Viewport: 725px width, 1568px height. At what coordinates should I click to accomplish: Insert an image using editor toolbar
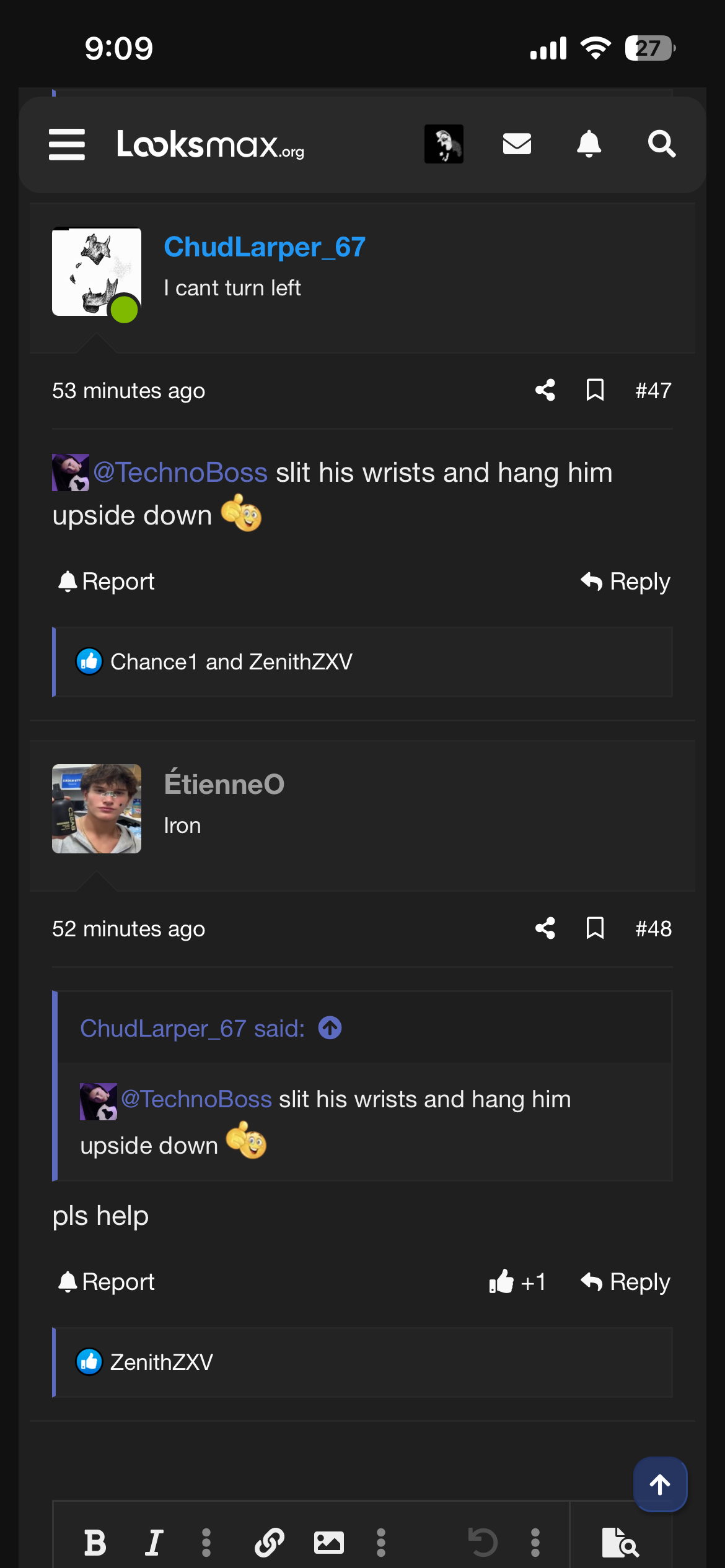click(x=328, y=1542)
